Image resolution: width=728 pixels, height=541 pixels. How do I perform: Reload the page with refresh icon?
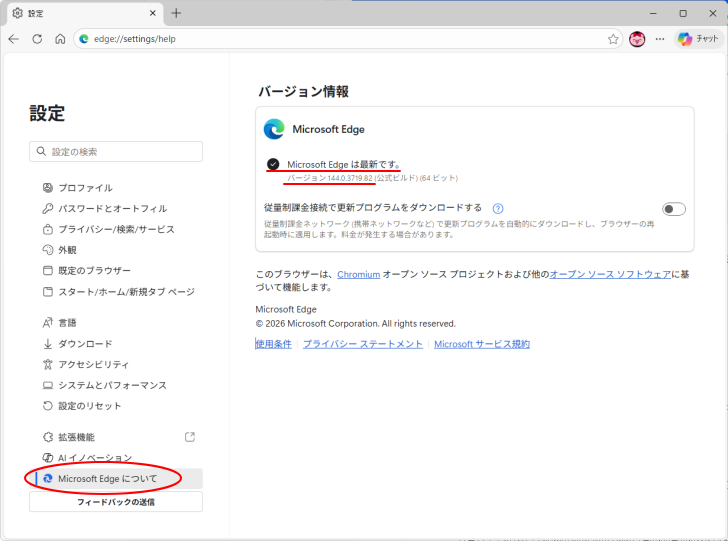[37, 39]
